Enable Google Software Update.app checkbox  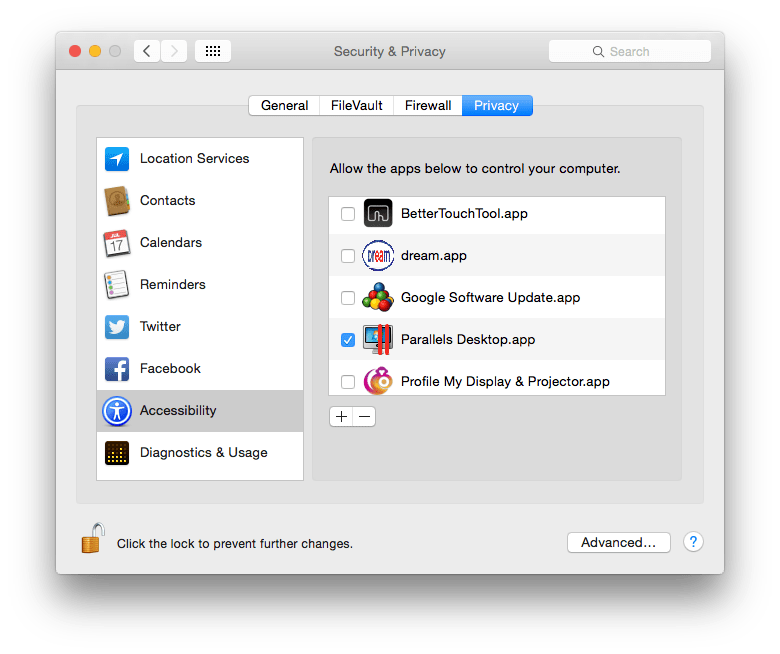[x=347, y=298]
